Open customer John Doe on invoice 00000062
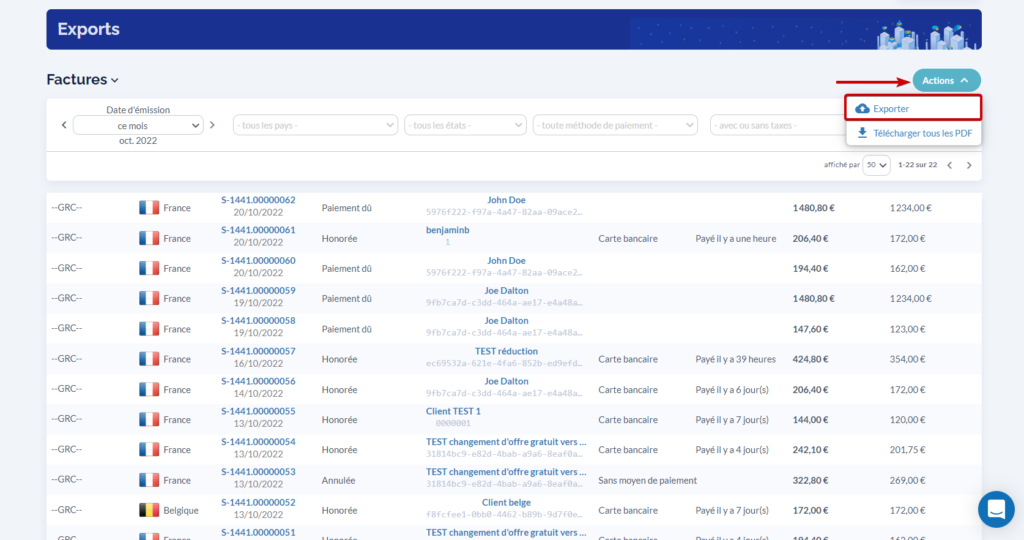The width and height of the screenshot is (1024, 540). click(x=506, y=200)
